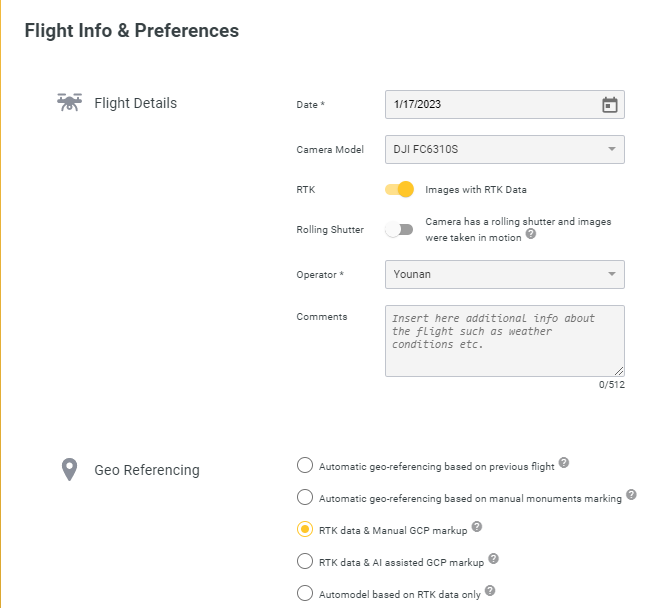Select the RTK data & Manual GCP markup option
The image size is (670, 608).
coord(305,529)
